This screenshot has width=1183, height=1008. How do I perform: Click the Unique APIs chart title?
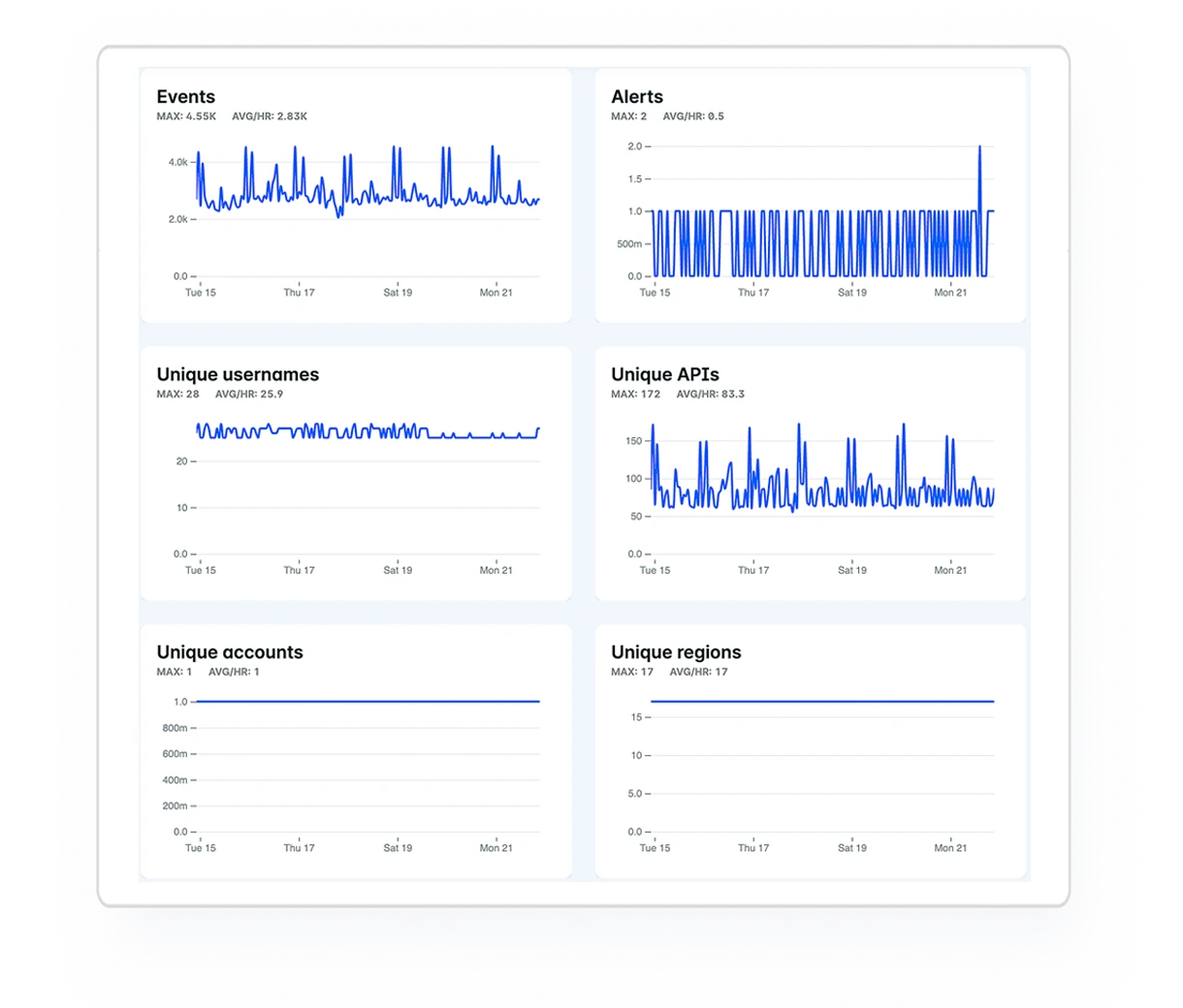665,375
